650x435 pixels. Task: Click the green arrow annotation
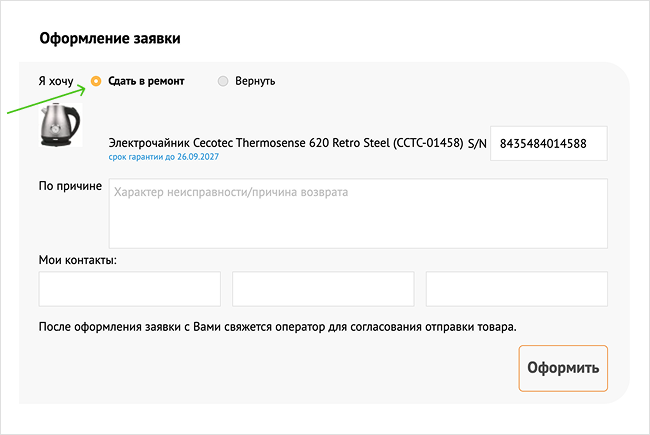pyautogui.click(x=46, y=100)
